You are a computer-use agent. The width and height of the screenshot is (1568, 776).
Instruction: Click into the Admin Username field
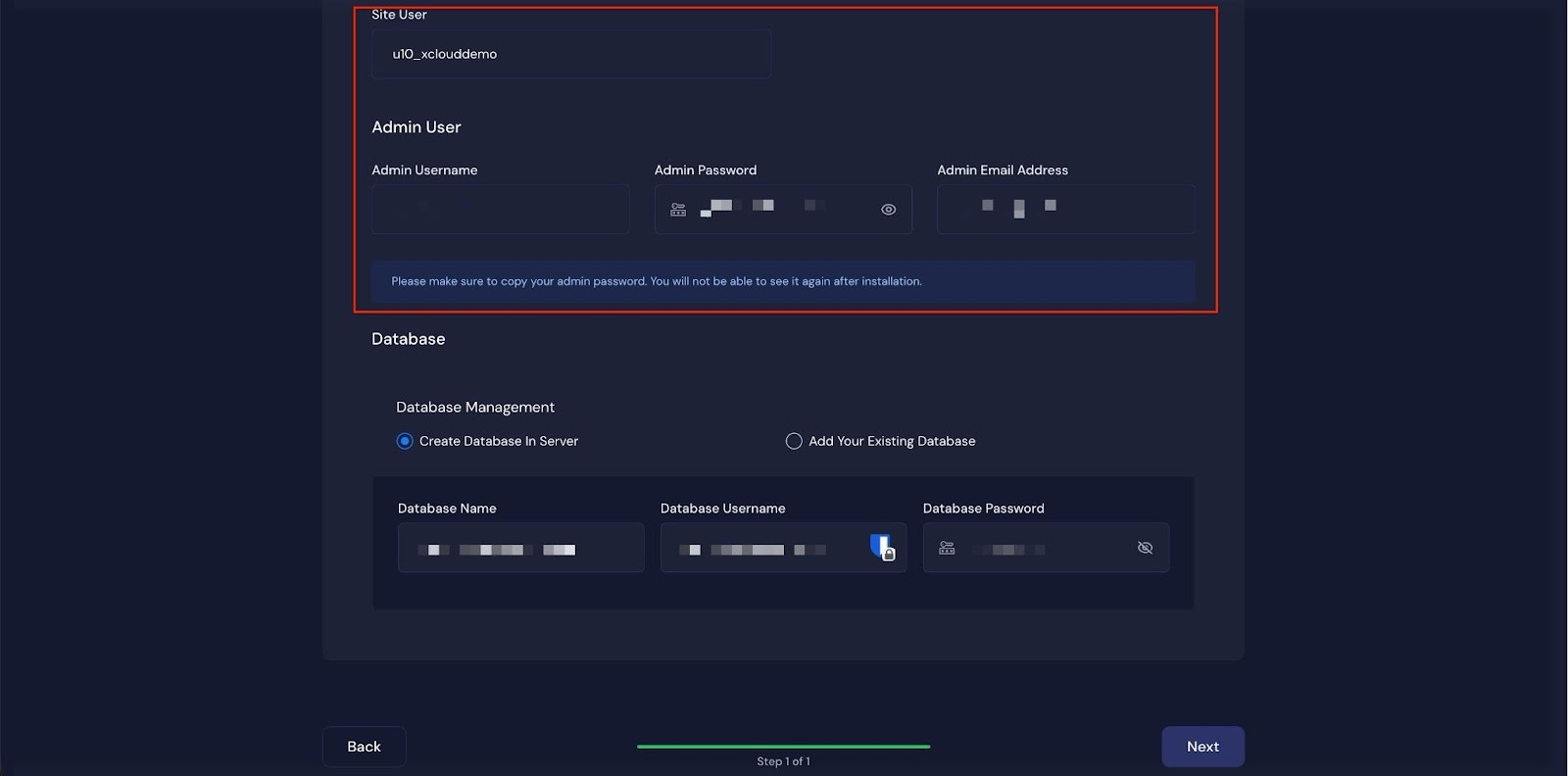(x=500, y=210)
